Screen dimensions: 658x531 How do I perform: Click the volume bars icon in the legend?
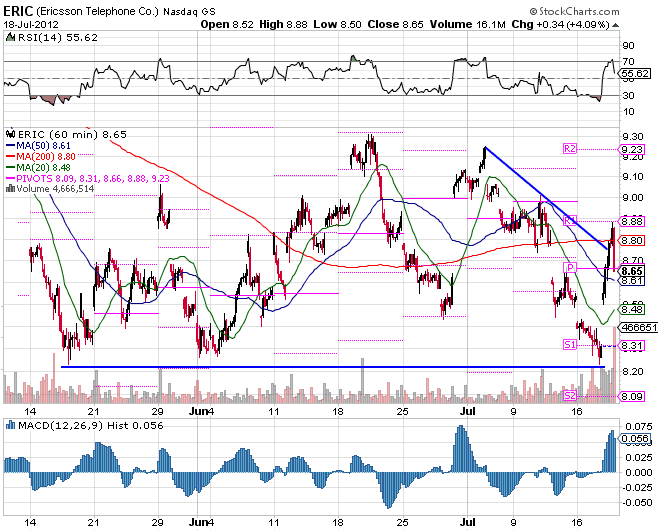10,189
